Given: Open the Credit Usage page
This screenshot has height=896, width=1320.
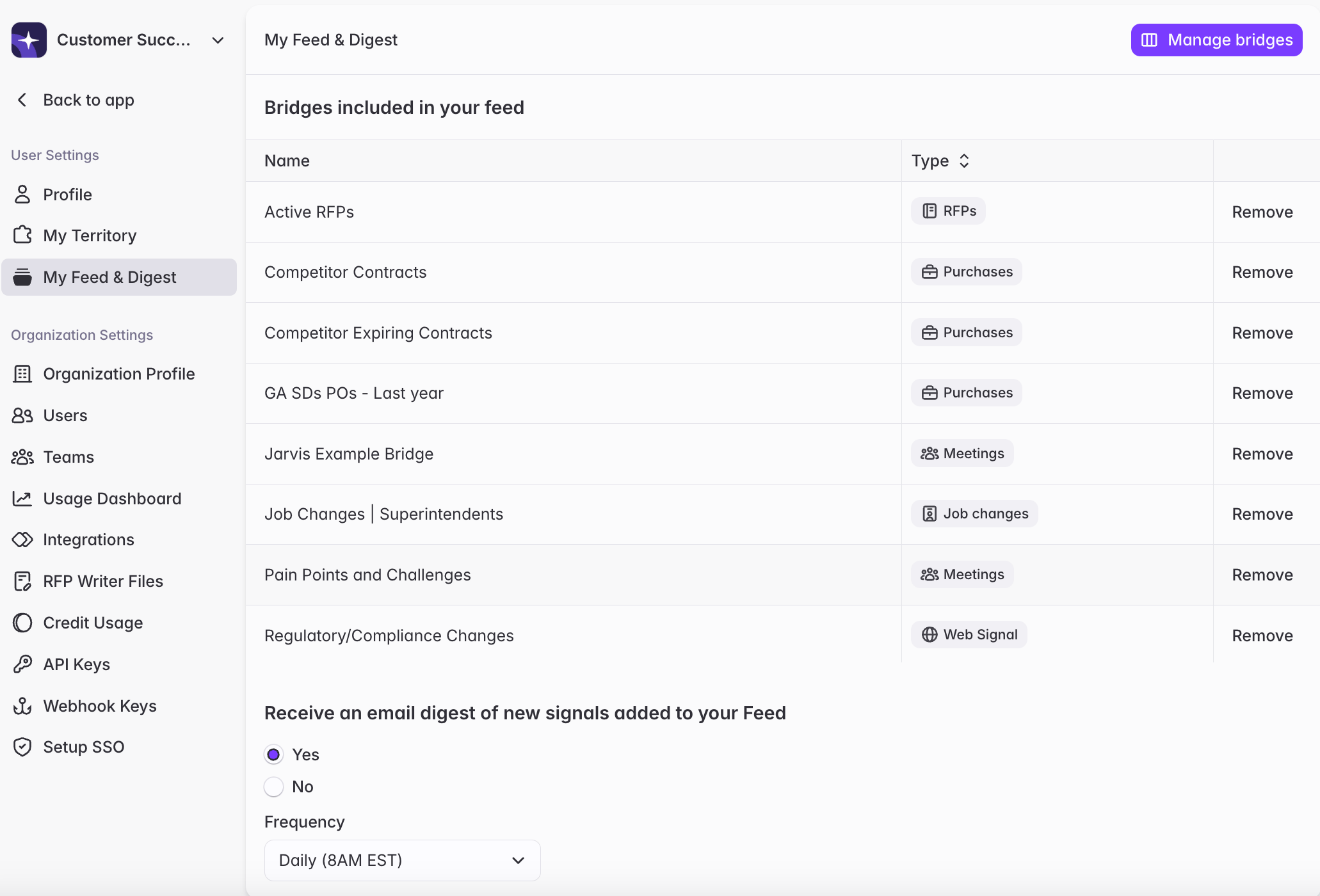Looking at the screenshot, I should (x=119, y=623).
